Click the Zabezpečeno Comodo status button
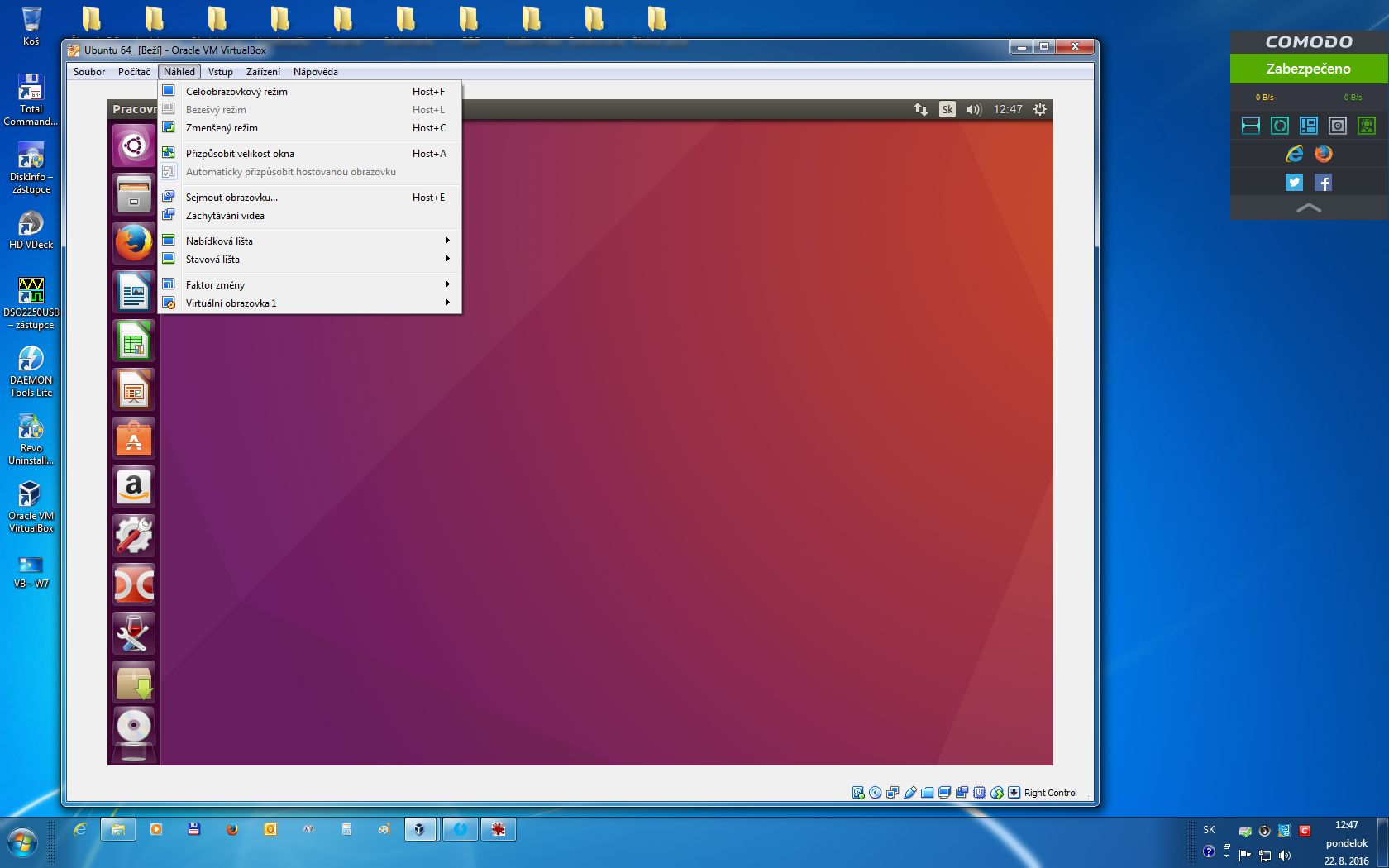Viewport: 1389px width, 868px height. click(x=1309, y=69)
